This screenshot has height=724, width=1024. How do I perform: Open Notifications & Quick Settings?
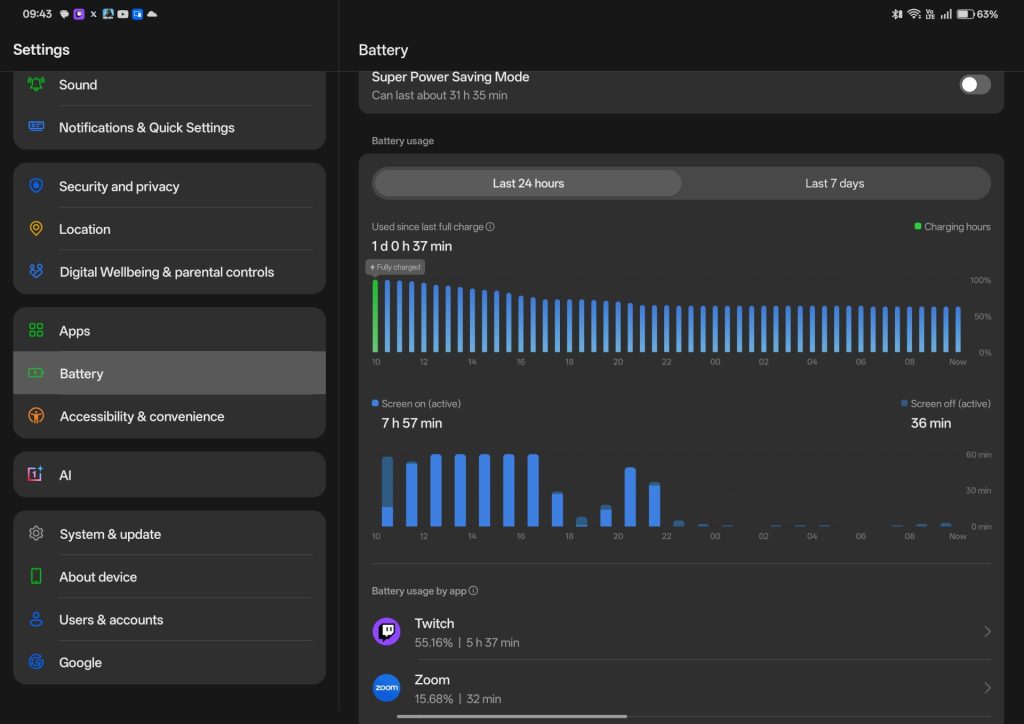[x=147, y=128]
